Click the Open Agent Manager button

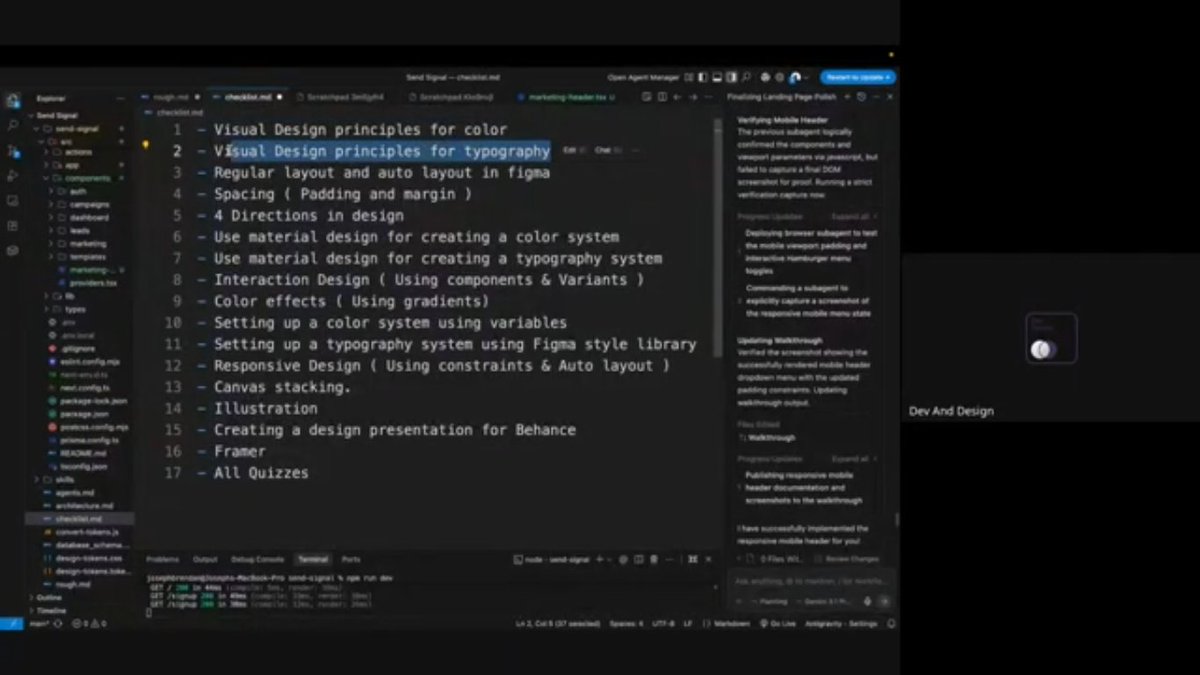point(643,77)
